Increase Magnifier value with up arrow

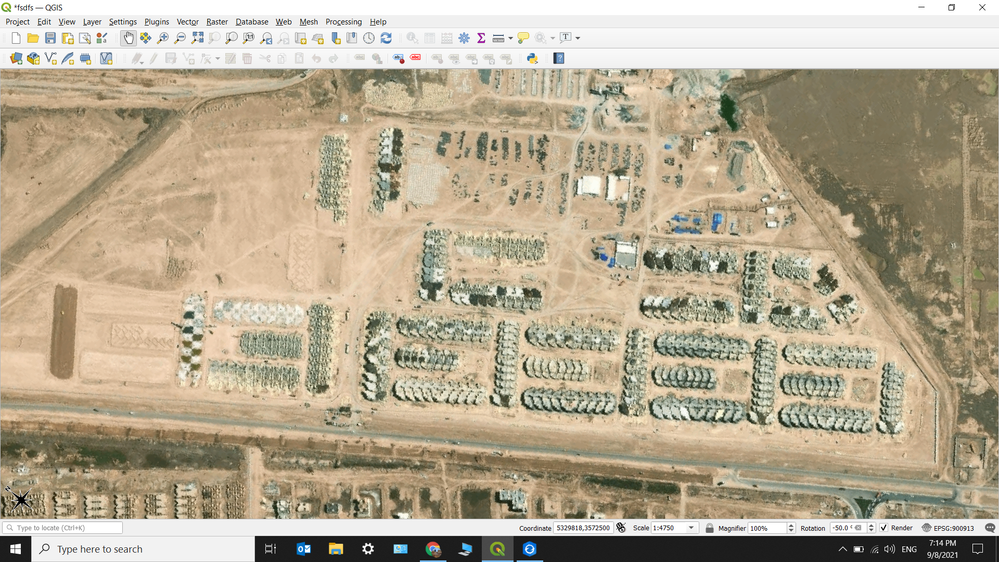coord(791,526)
